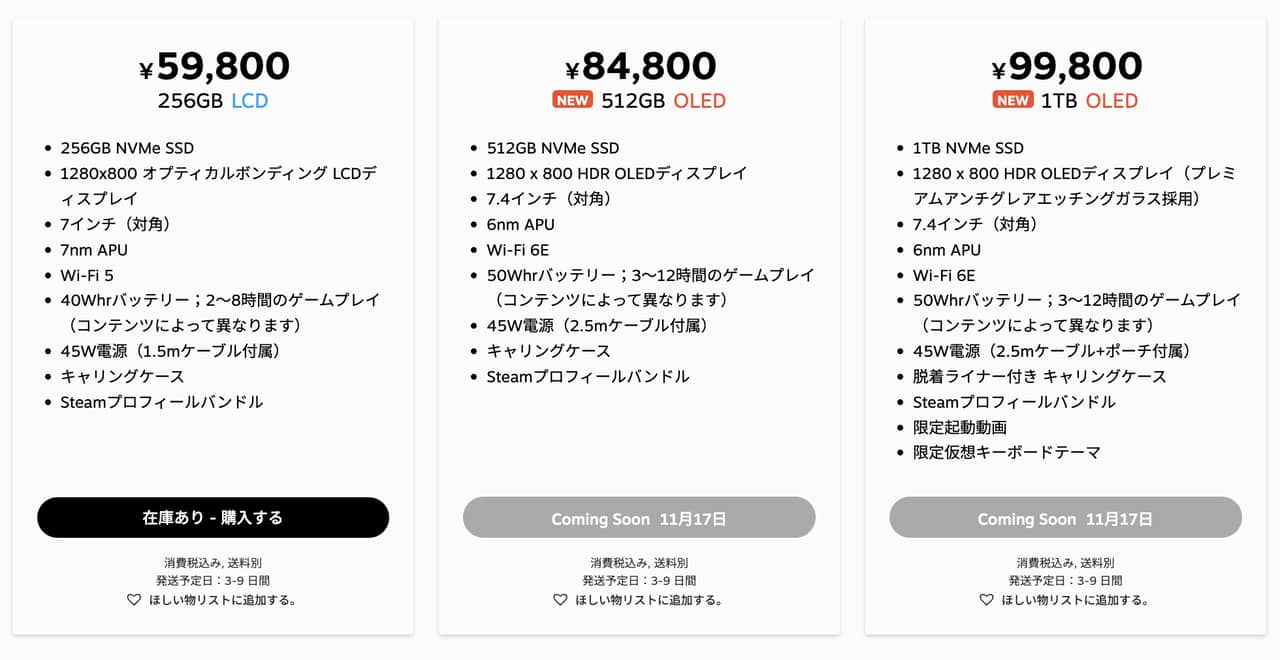Click the OLED label next to 512GB
This screenshot has height=660, width=1280.
coord(700,101)
